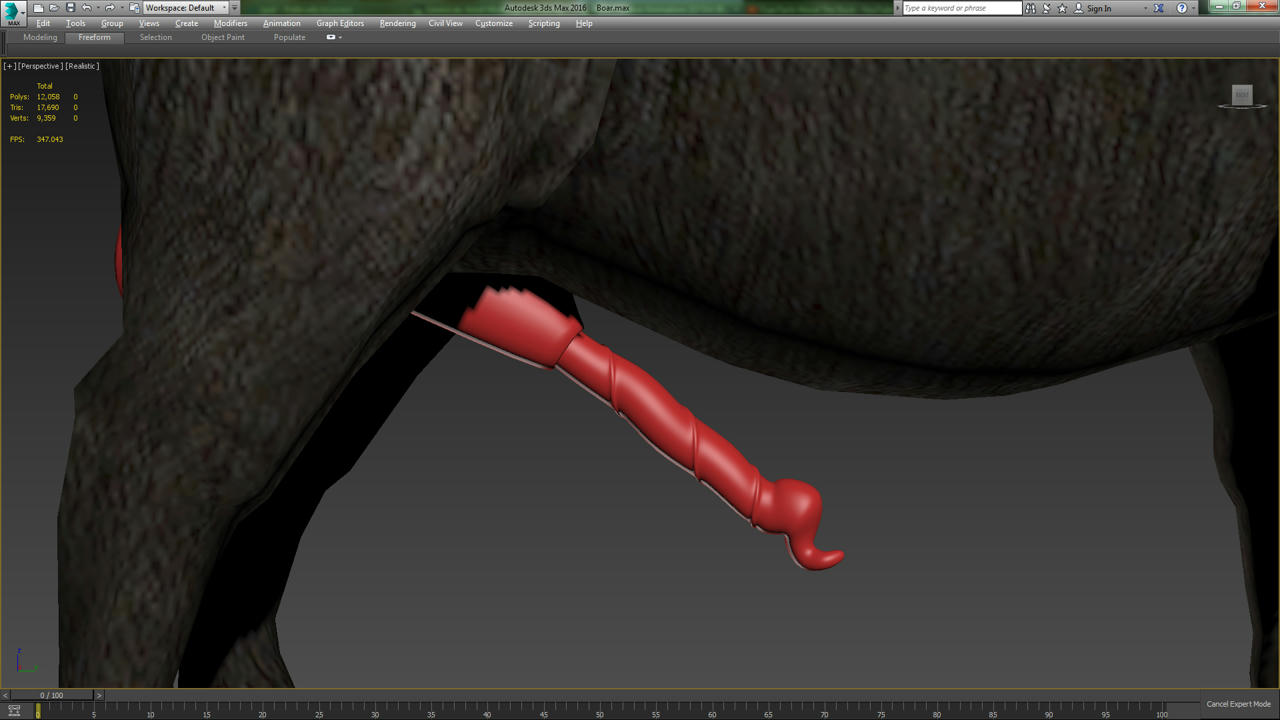The image size is (1280, 720).
Task: Step to next frame with slider right arrow
Action: [98, 695]
